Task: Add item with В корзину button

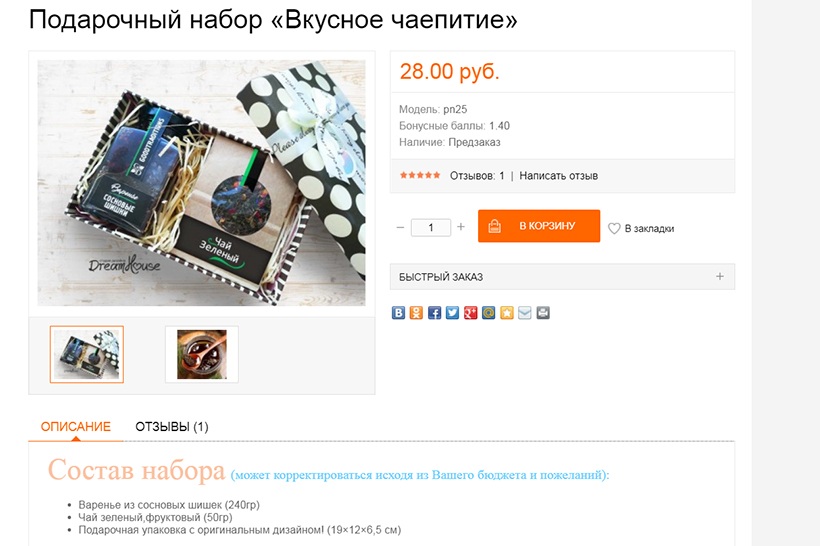Action: 539,226
